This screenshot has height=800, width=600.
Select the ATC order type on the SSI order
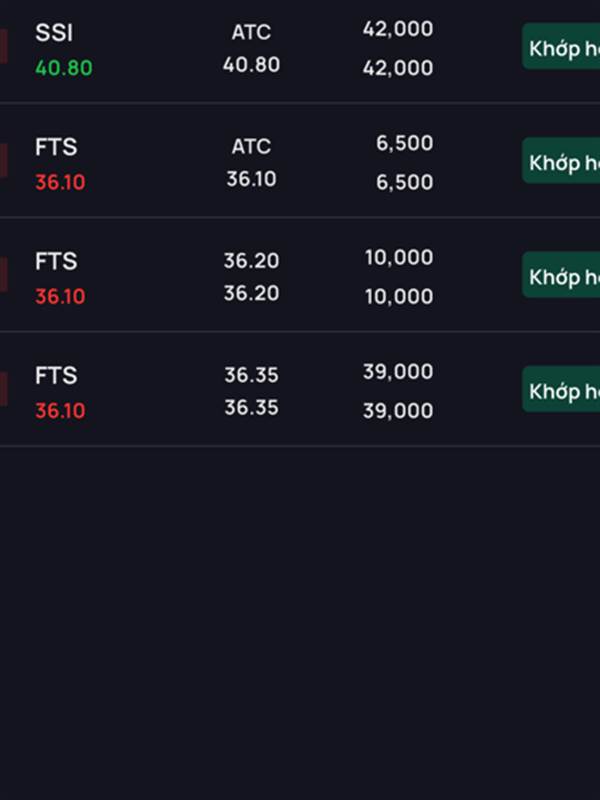click(x=251, y=33)
